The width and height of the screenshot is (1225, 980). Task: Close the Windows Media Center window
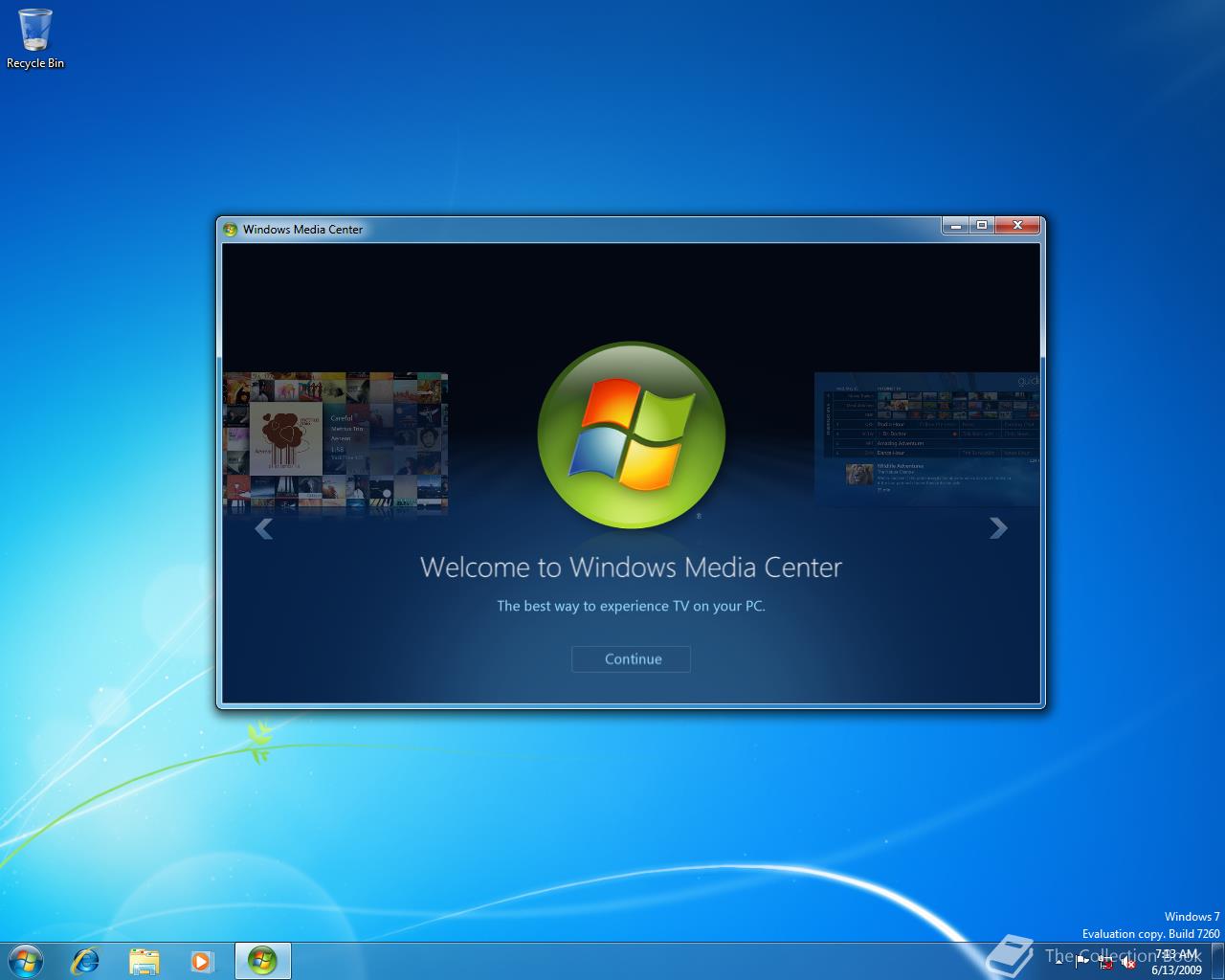tap(1017, 226)
